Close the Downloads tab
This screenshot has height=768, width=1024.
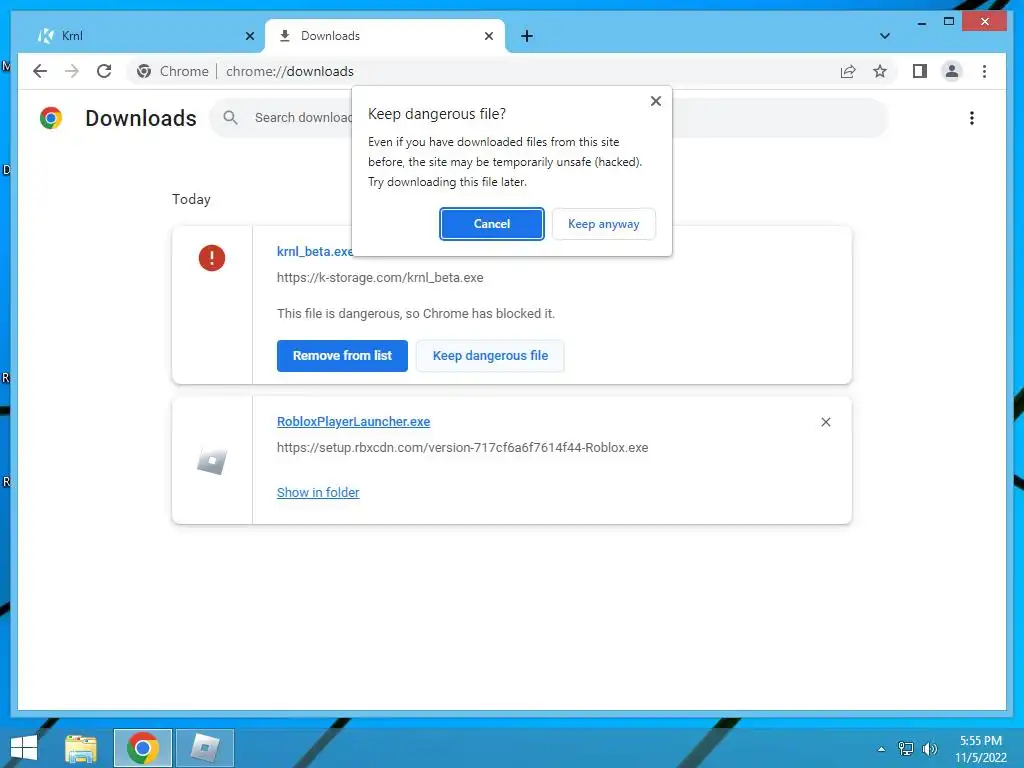click(488, 37)
